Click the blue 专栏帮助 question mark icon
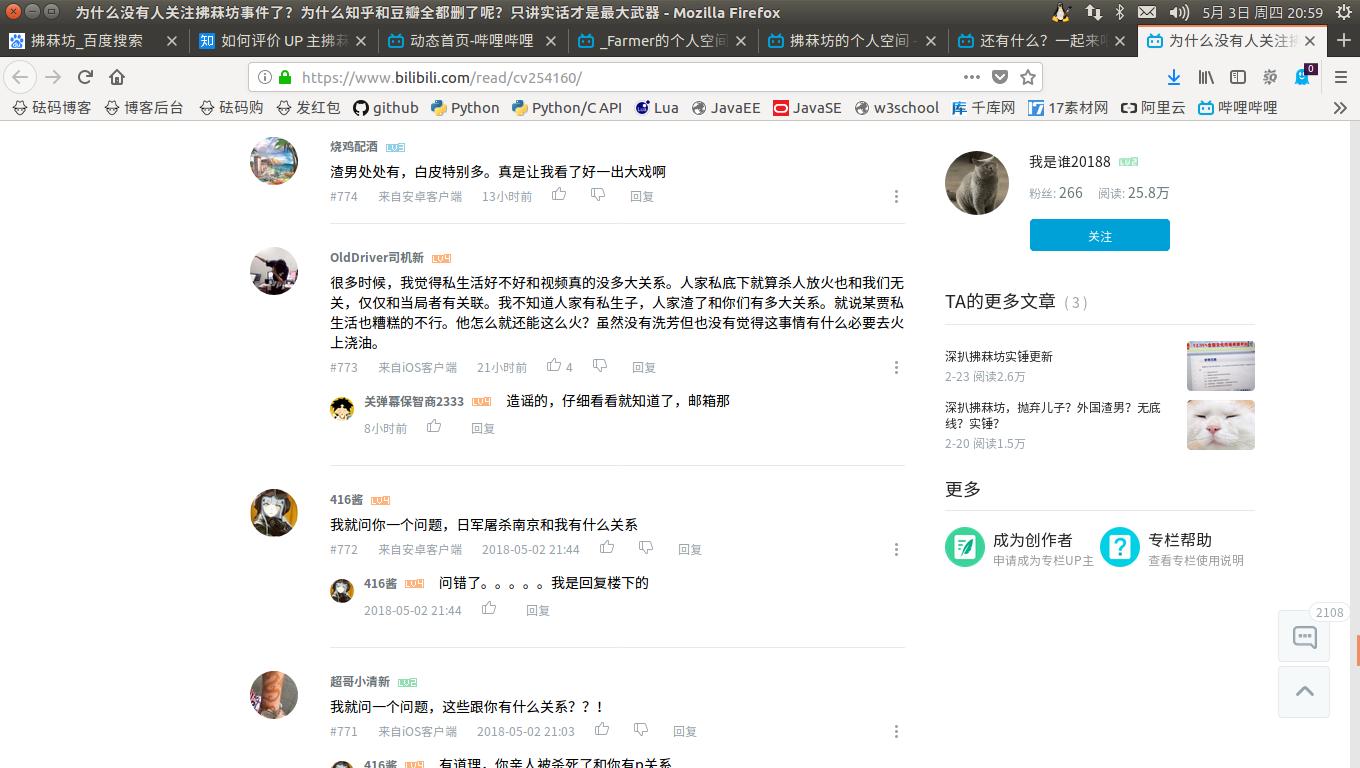 tap(1120, 547)
